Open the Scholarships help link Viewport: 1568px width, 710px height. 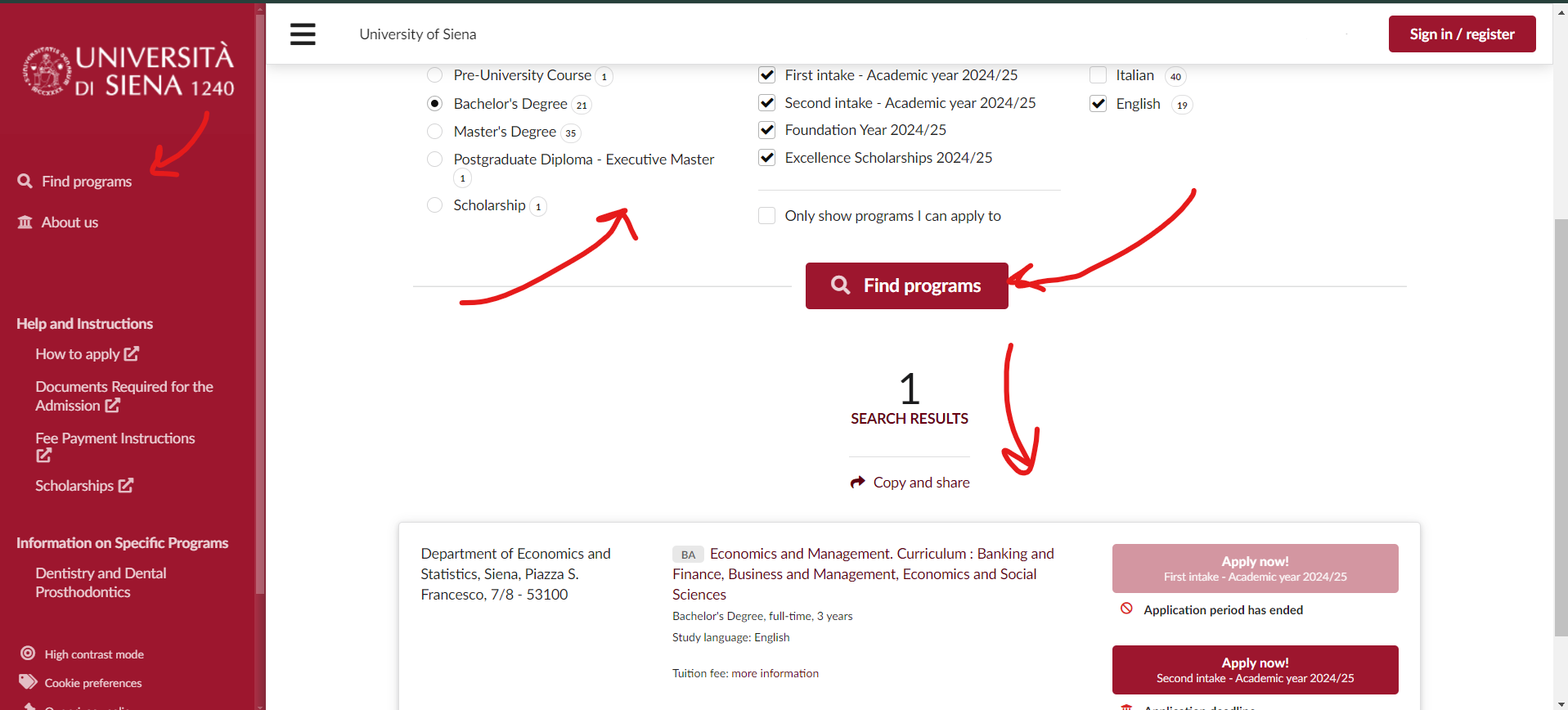pos(74,486)
